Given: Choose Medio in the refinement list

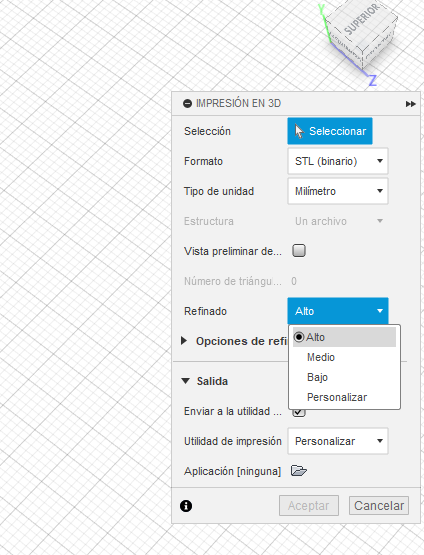Looking at the screenshot, I should 344,357.
